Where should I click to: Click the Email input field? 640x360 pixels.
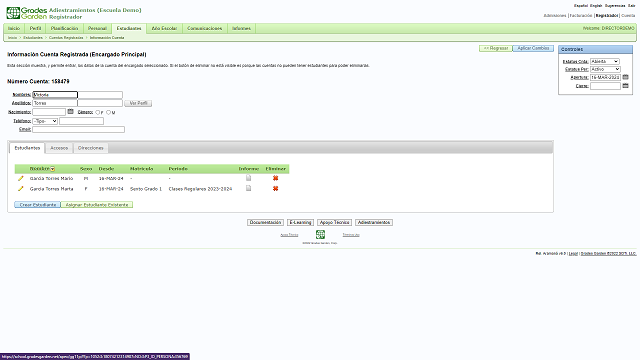pos(78,129)
